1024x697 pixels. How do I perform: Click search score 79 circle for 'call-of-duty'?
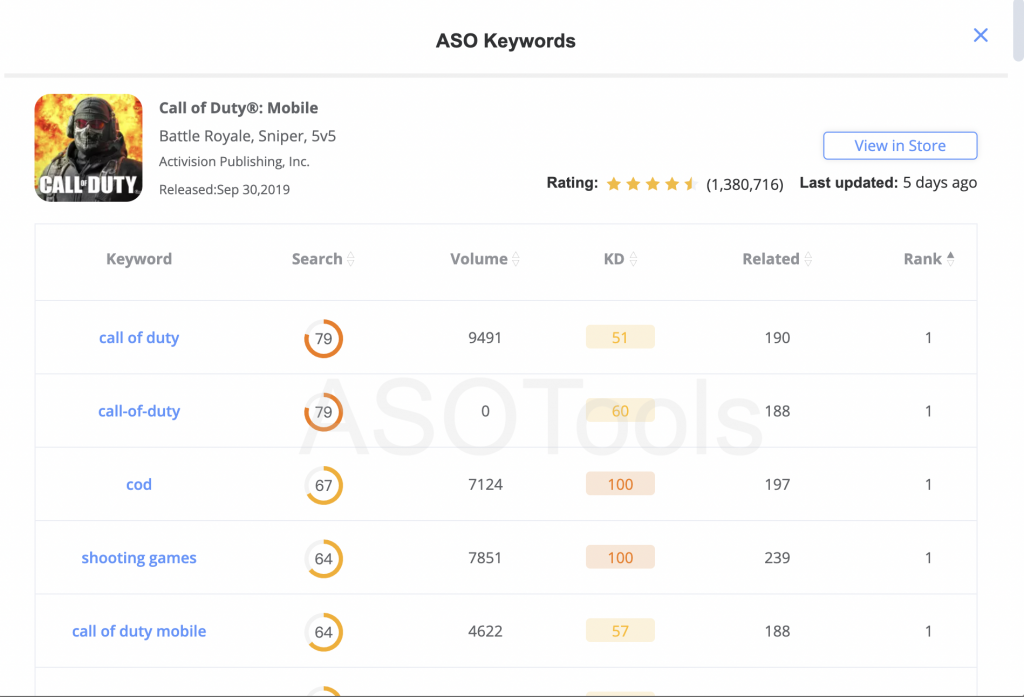coord(323,412)
